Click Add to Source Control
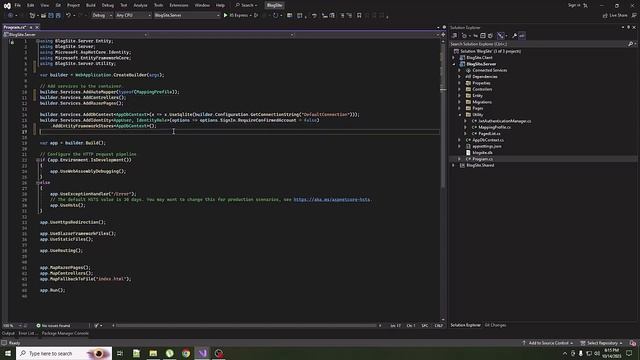Screen dimensions: 640x360 [547, 343]
